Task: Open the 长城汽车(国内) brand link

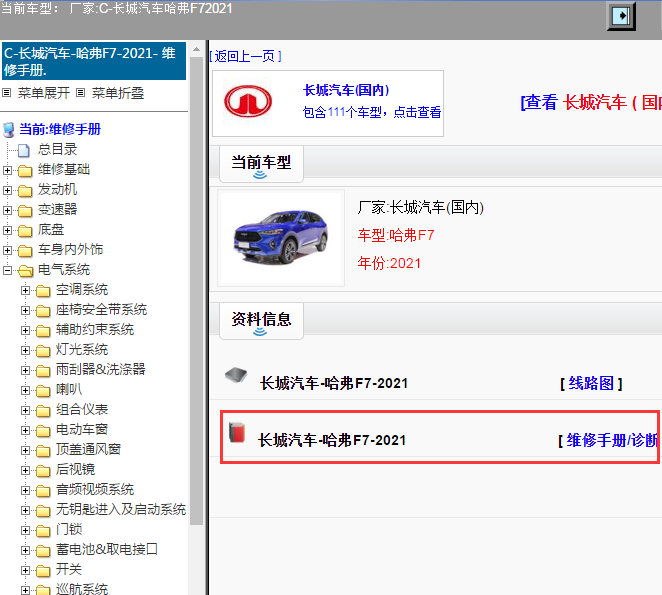Action: (346, 90)
